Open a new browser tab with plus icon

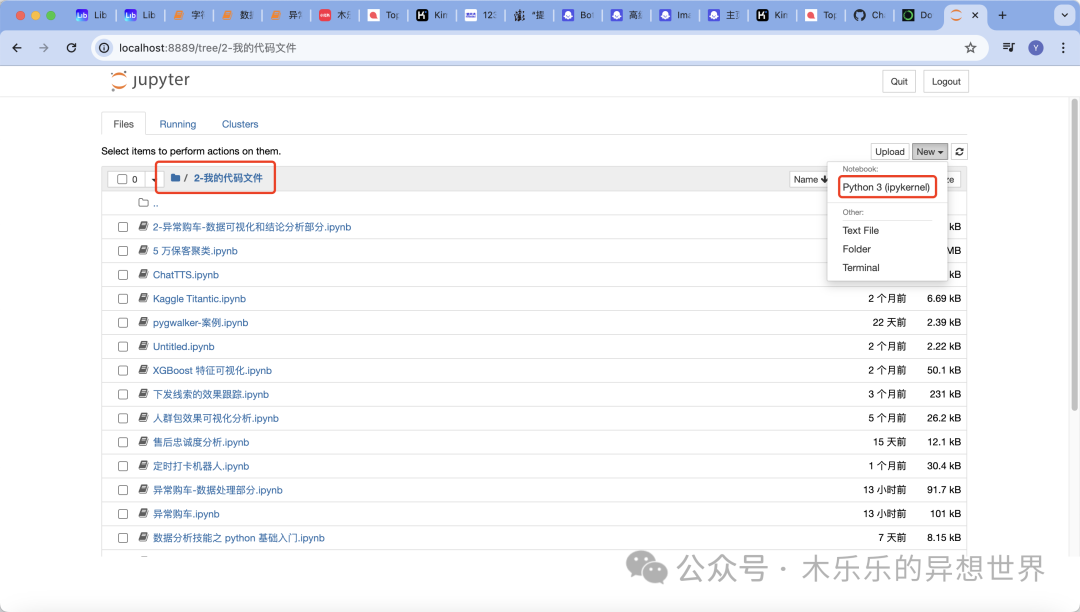(x=1002, y=15)
